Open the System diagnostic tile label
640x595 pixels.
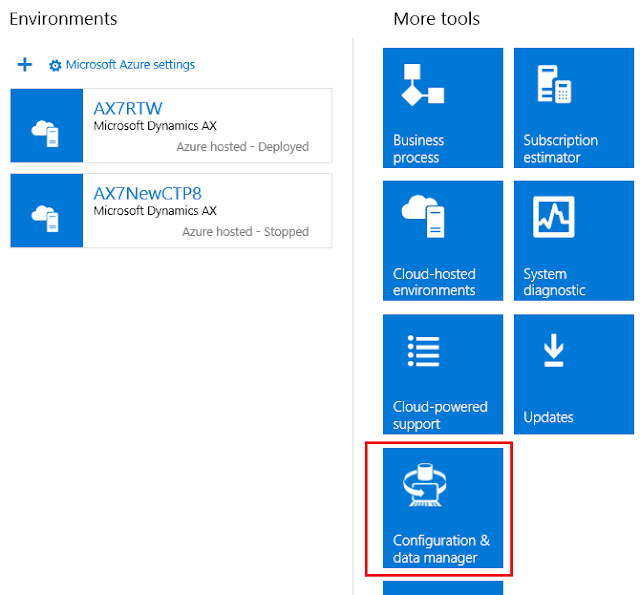(x=554, y=282)
